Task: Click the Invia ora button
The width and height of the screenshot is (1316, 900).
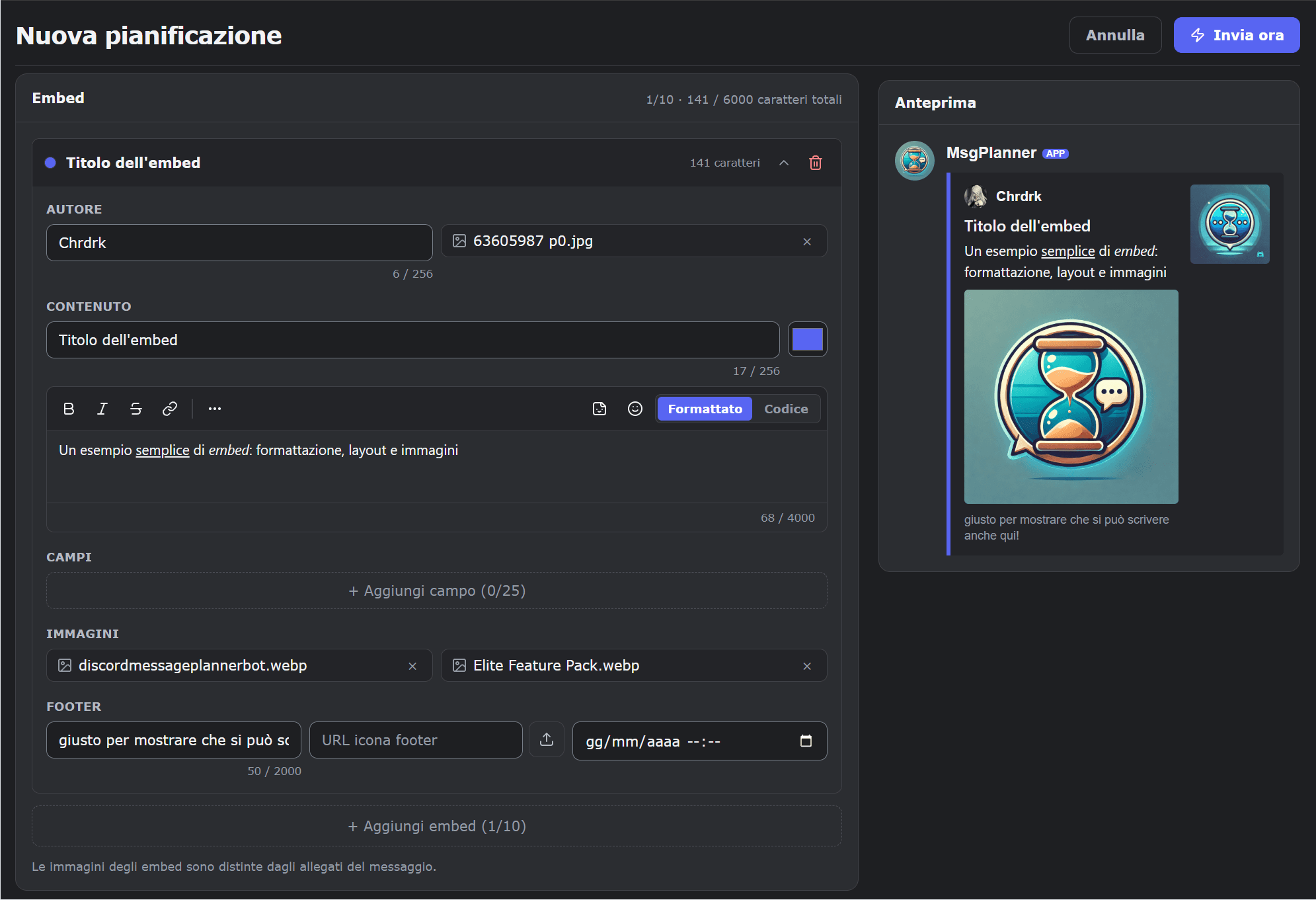Action: 1237,35
